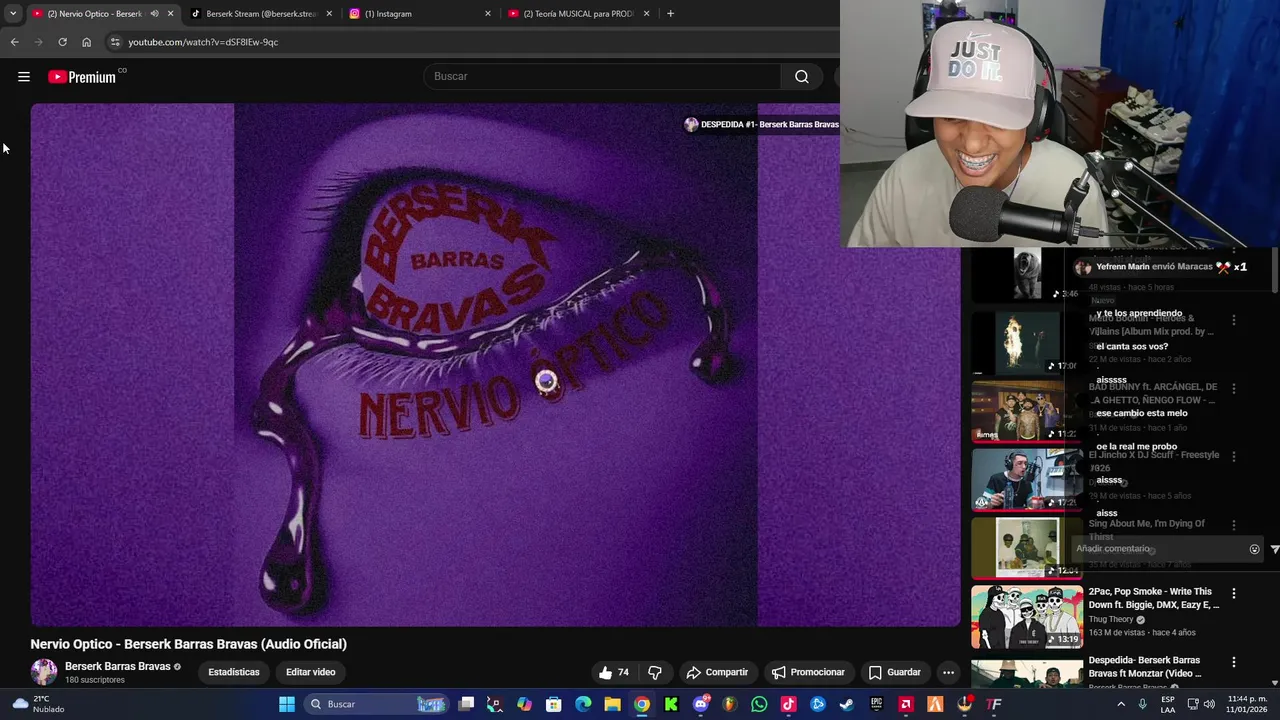Open the YouTube hamburger guide menu
The width and height of the screenshot is (1280, 720).
24,77
